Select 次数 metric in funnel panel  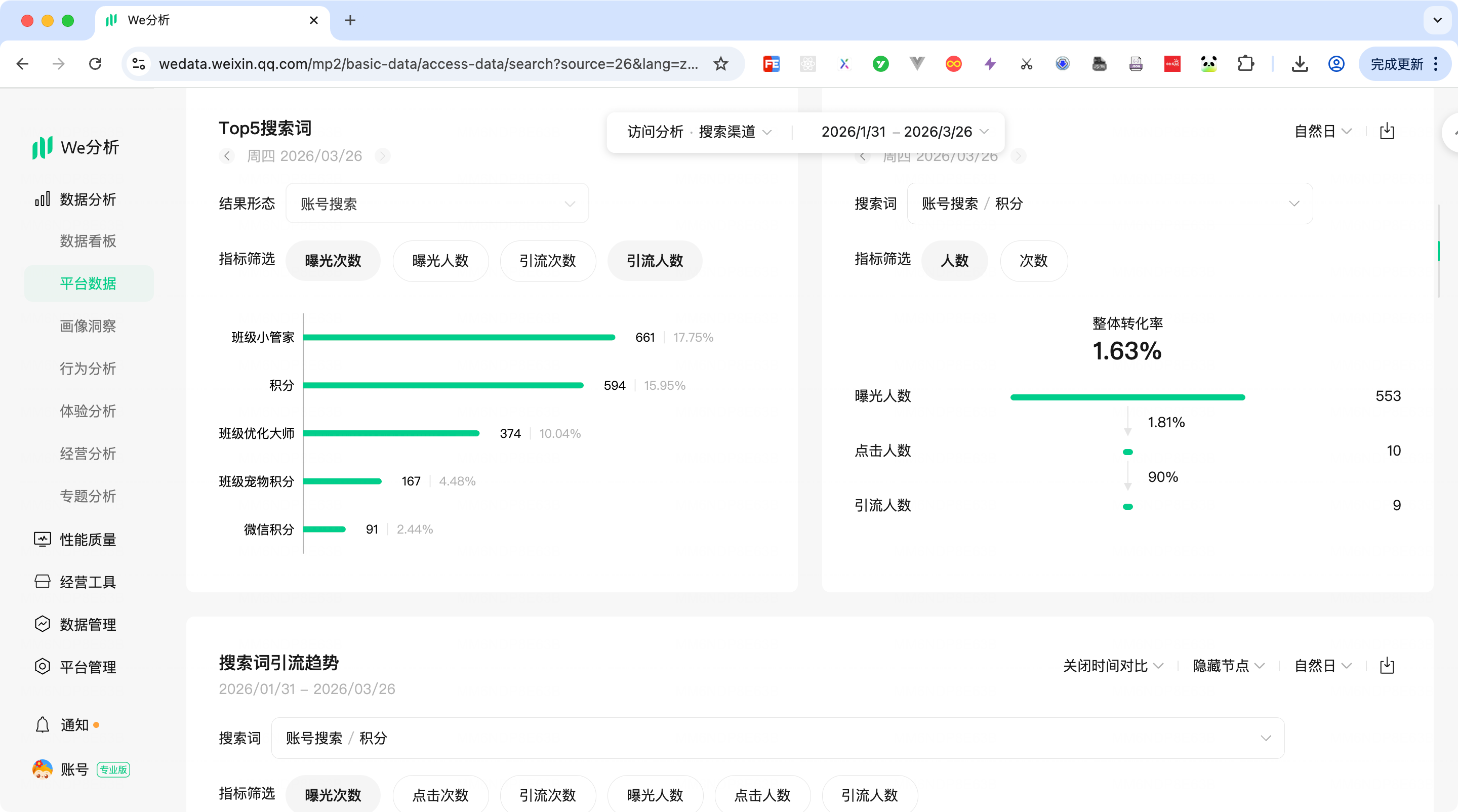pyautogui.click(x=1033, y=261)
